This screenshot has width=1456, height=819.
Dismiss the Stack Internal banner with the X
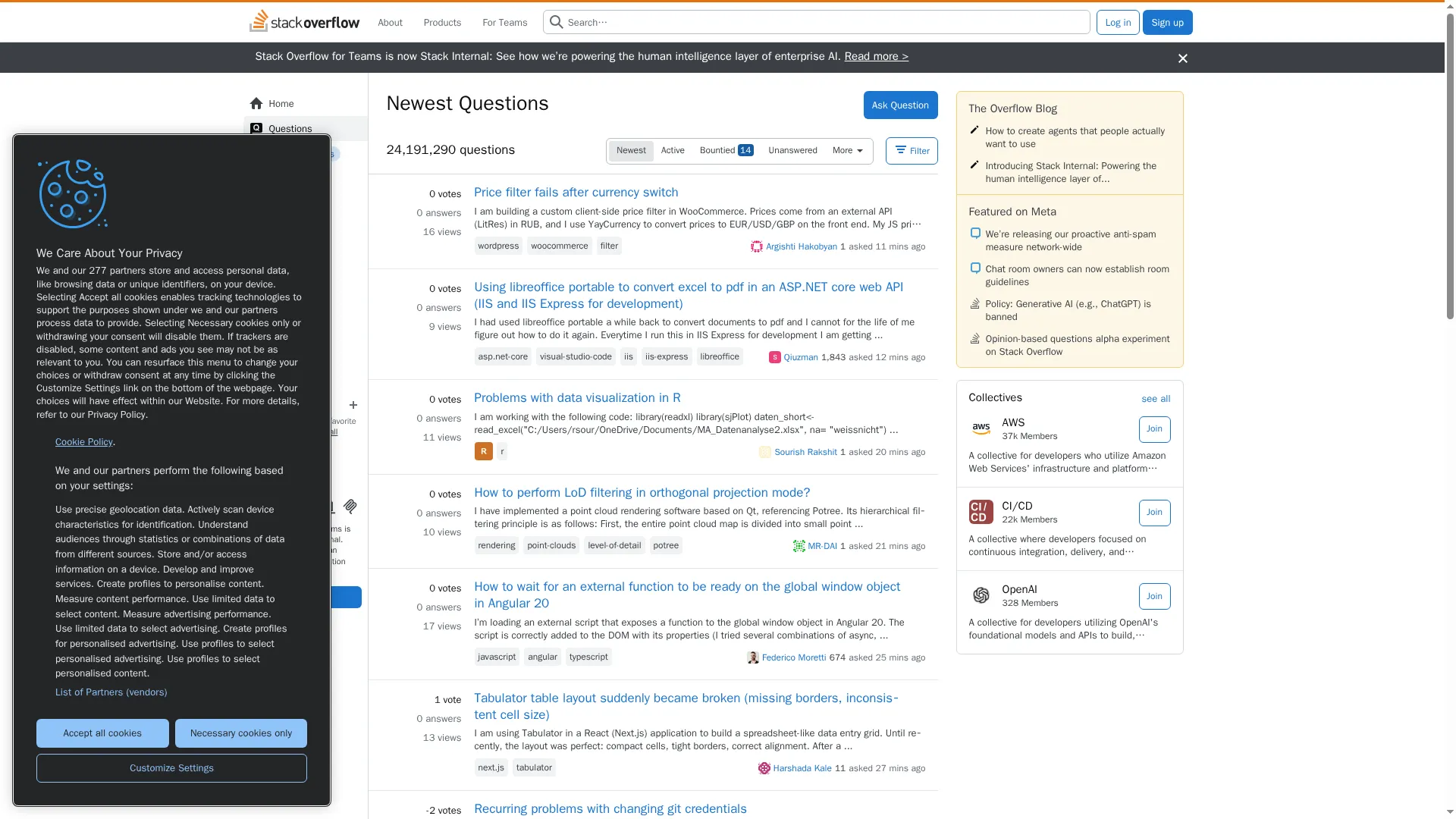point(1182,57)
